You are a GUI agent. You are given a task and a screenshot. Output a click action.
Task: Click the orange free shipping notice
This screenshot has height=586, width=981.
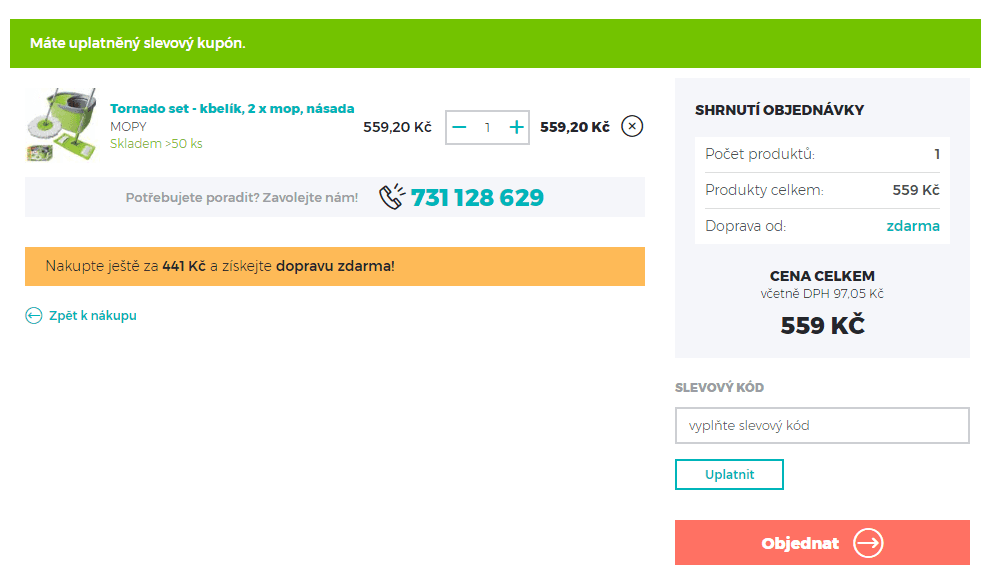pos(335,266)
